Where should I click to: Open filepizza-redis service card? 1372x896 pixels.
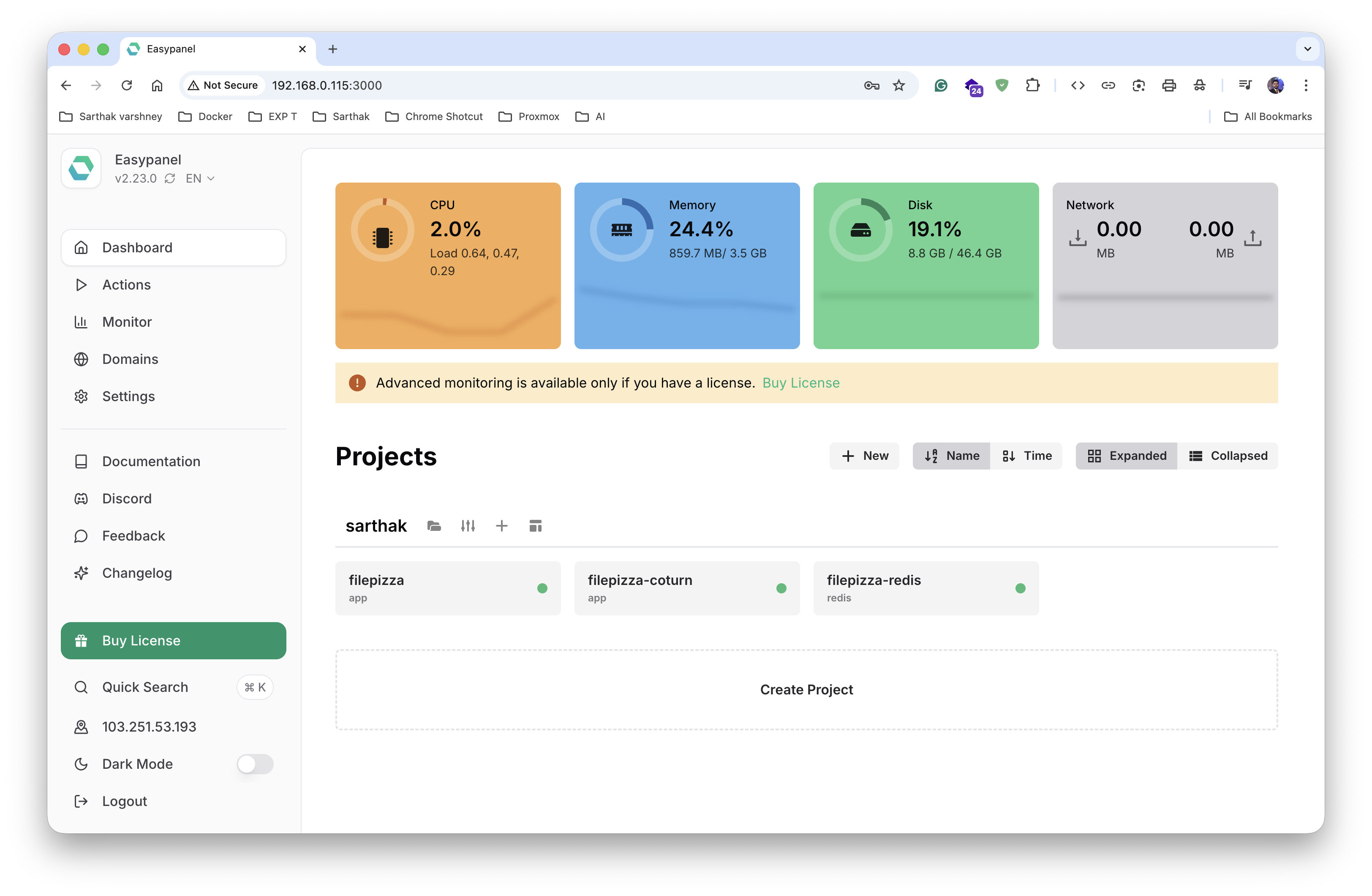pos(925,588)
